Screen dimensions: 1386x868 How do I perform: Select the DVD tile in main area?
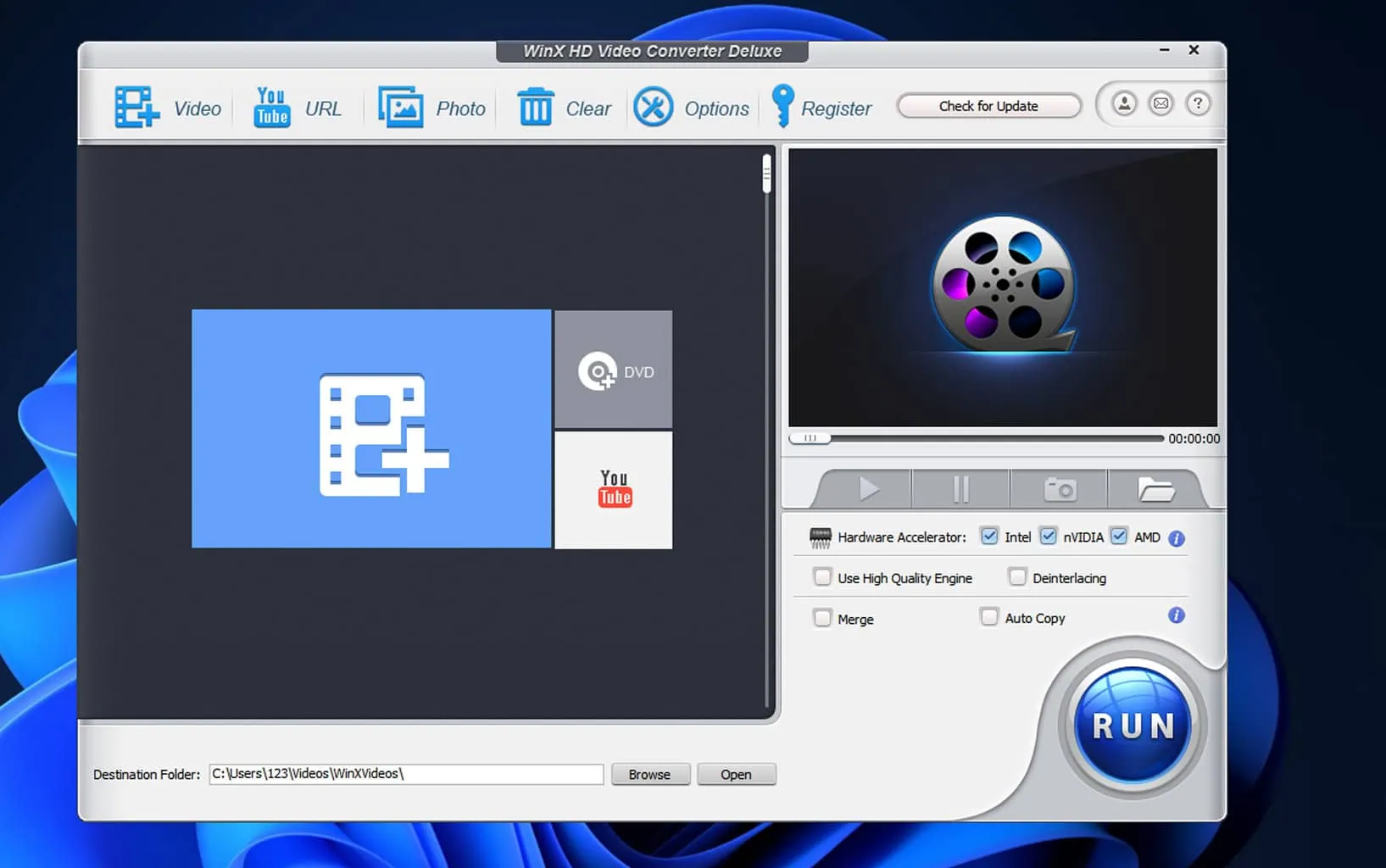614,370
